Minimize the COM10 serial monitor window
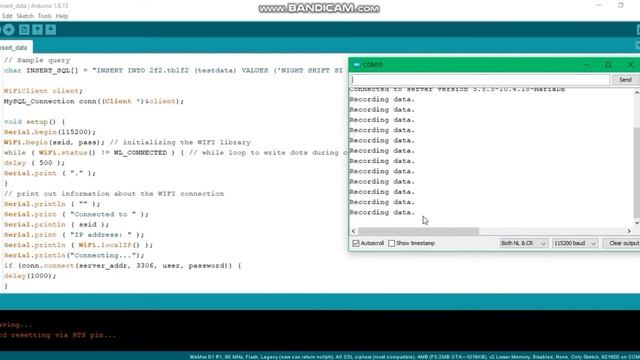Screen dimensions: 640x360 click(586, 65)
